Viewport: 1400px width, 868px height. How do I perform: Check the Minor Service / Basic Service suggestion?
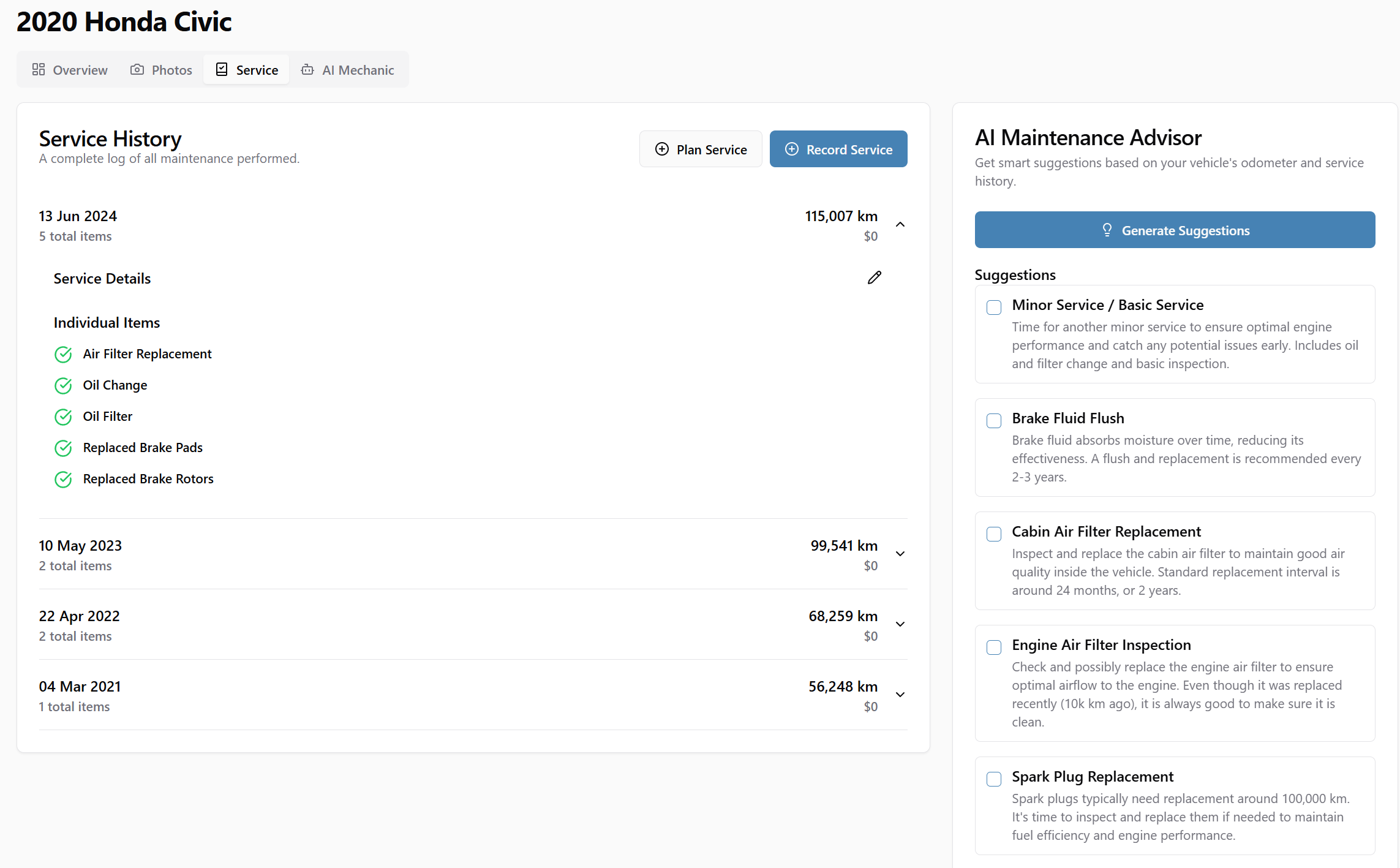(994, 307)
